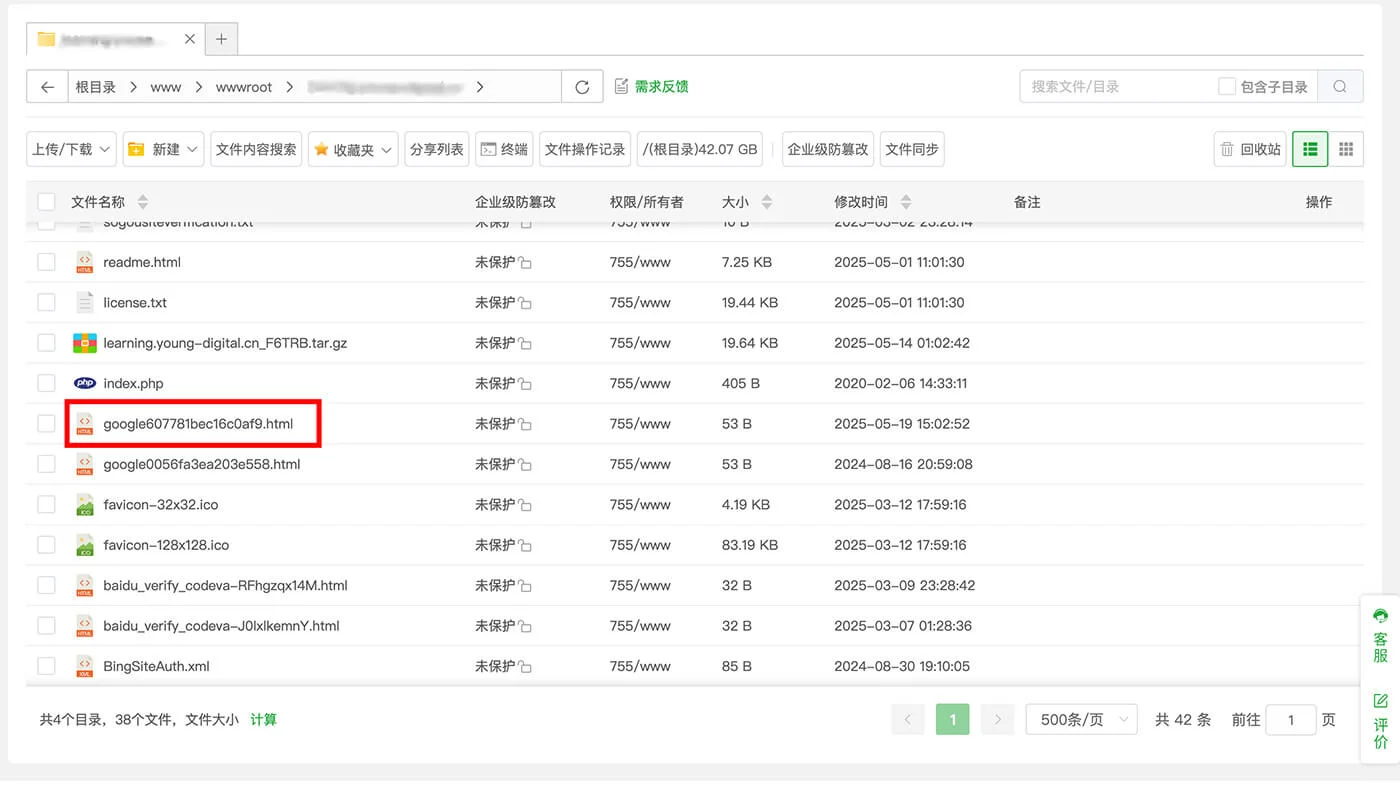Click 计算 to compute total file size
Image resolution: width=1400 pixels, height=800 pixels.
(x=263, y=718)
